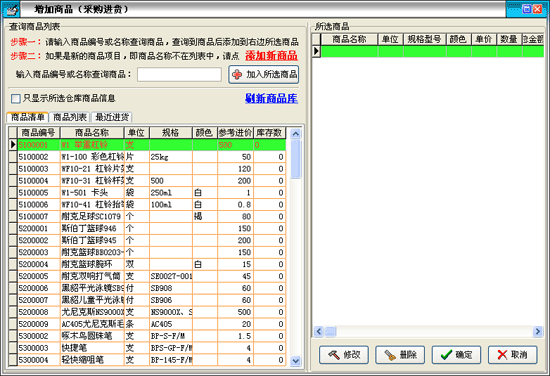The height and width of the screenshot is (376, 550).
Task: Maximize the 增加商品 window
Action: tap(526, 9)
